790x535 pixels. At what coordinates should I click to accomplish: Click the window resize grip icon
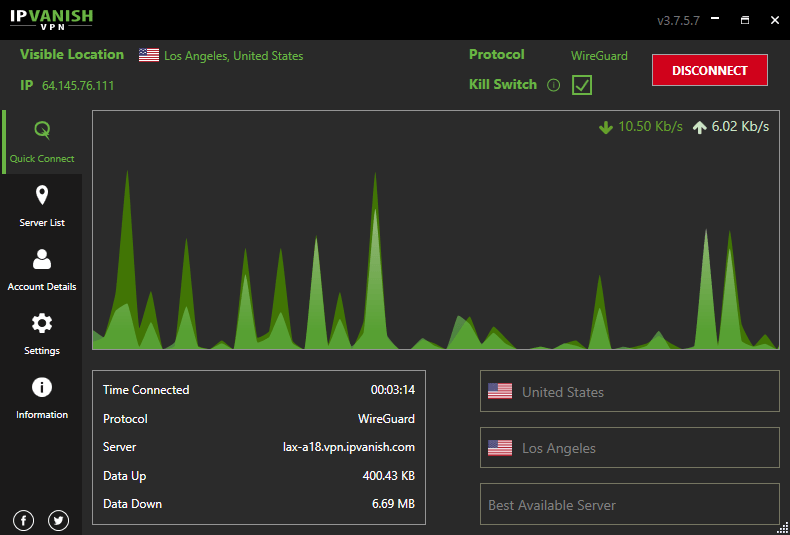(782, 527)
